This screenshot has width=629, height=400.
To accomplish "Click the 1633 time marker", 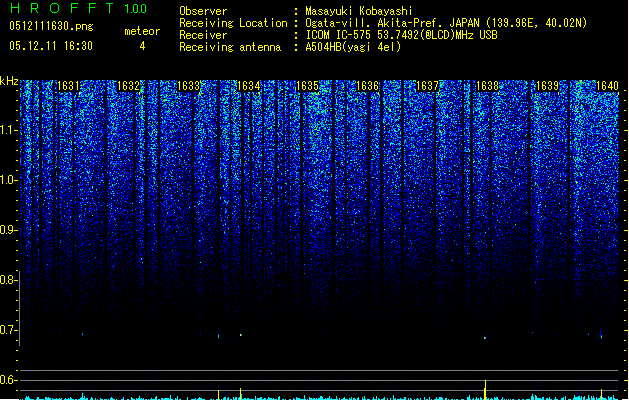I will point(188,86).
